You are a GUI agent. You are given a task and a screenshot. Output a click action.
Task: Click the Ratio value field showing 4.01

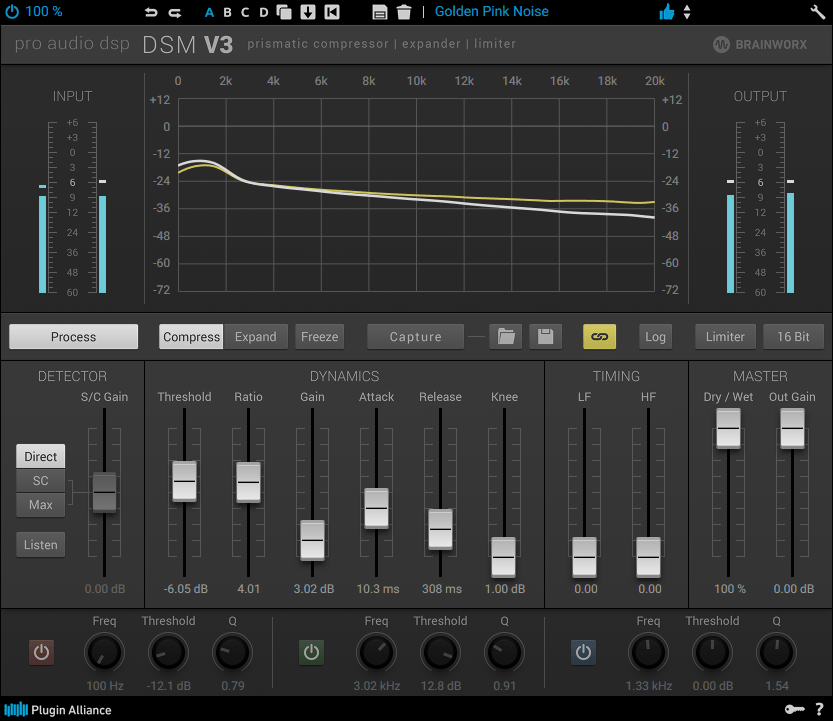[248, 589]
